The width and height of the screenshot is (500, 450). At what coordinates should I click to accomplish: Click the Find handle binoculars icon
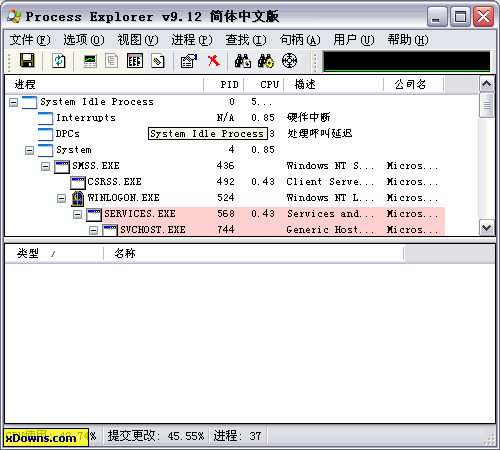(243, 61)
